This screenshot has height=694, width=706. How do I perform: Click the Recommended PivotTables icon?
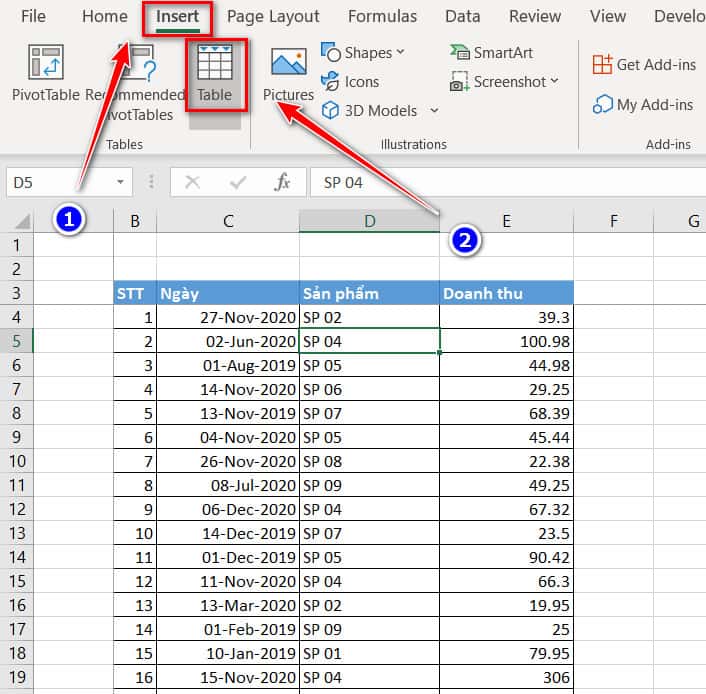(x=138, y=68)
